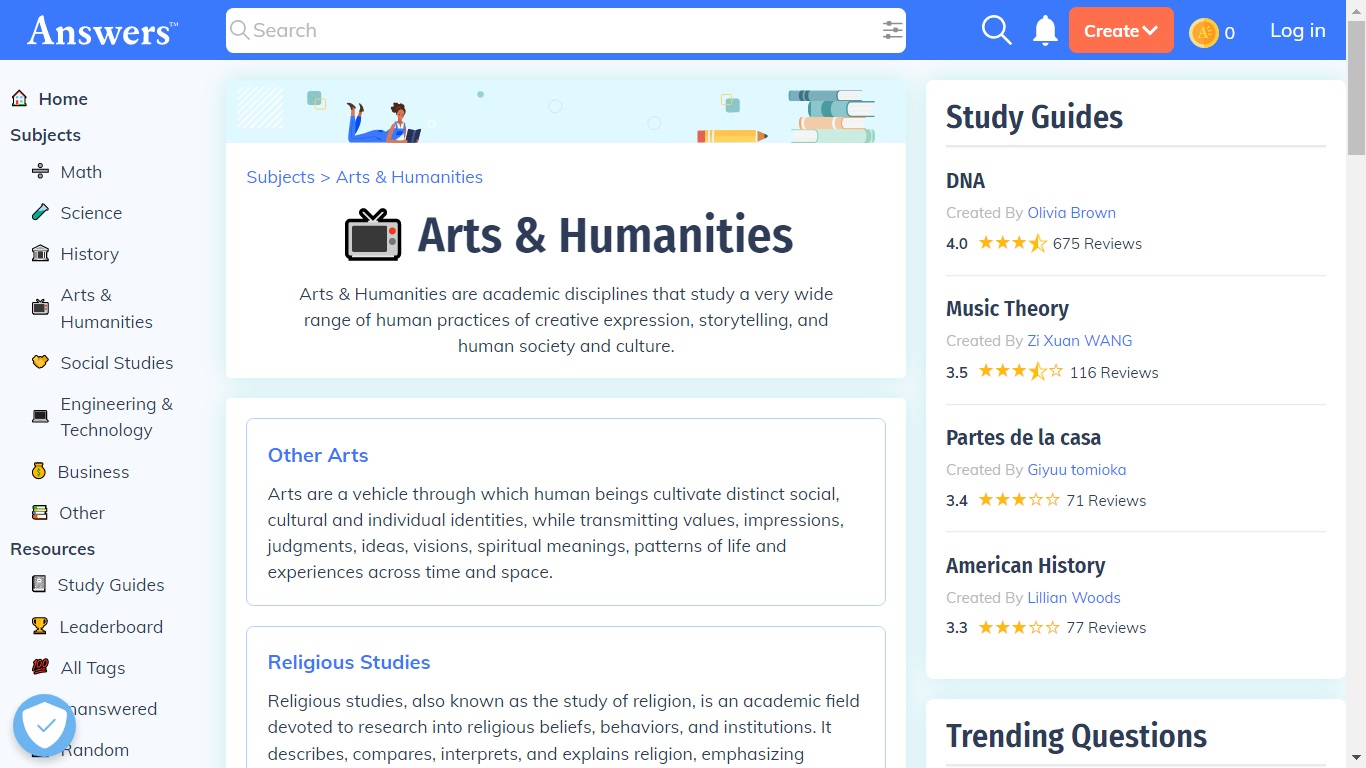Click Subjects in the breadcrumb
This screenshot has width=1366, height=768.
(280, 177)
